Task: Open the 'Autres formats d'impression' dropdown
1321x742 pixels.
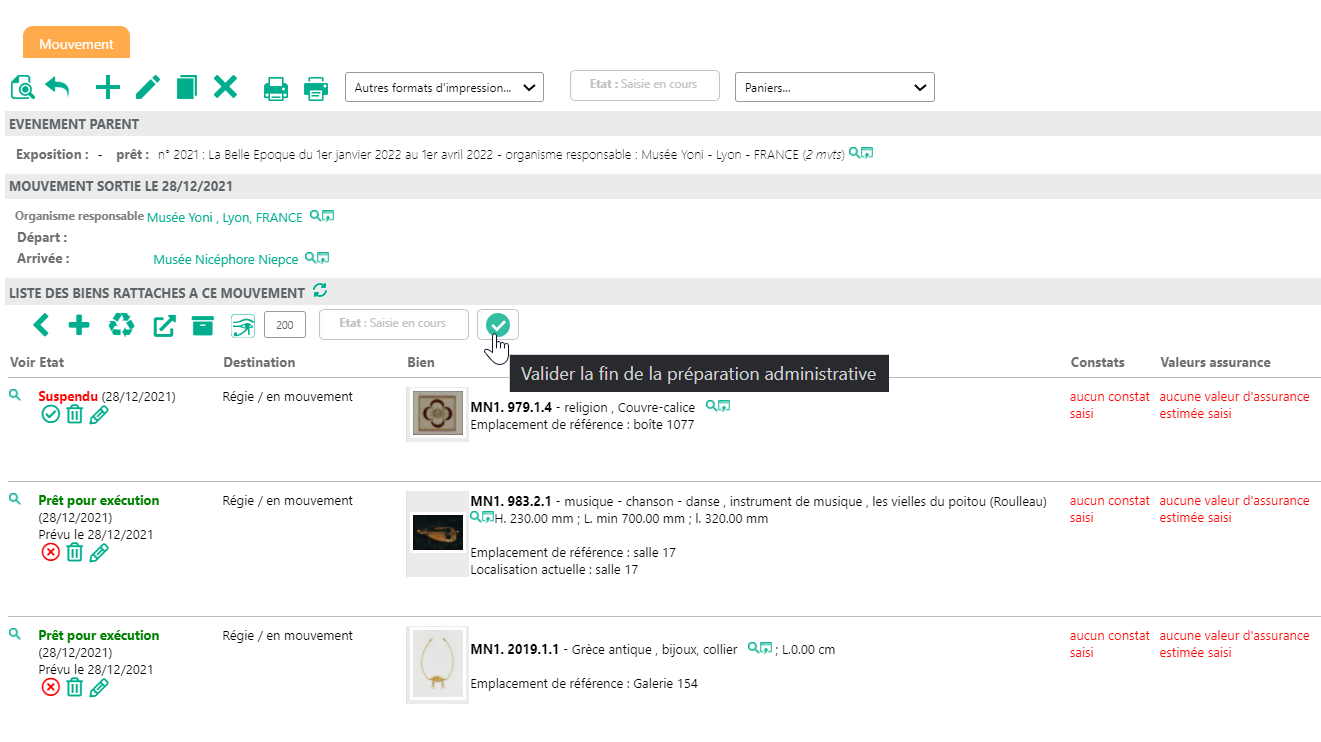Action: click(444, 87)
